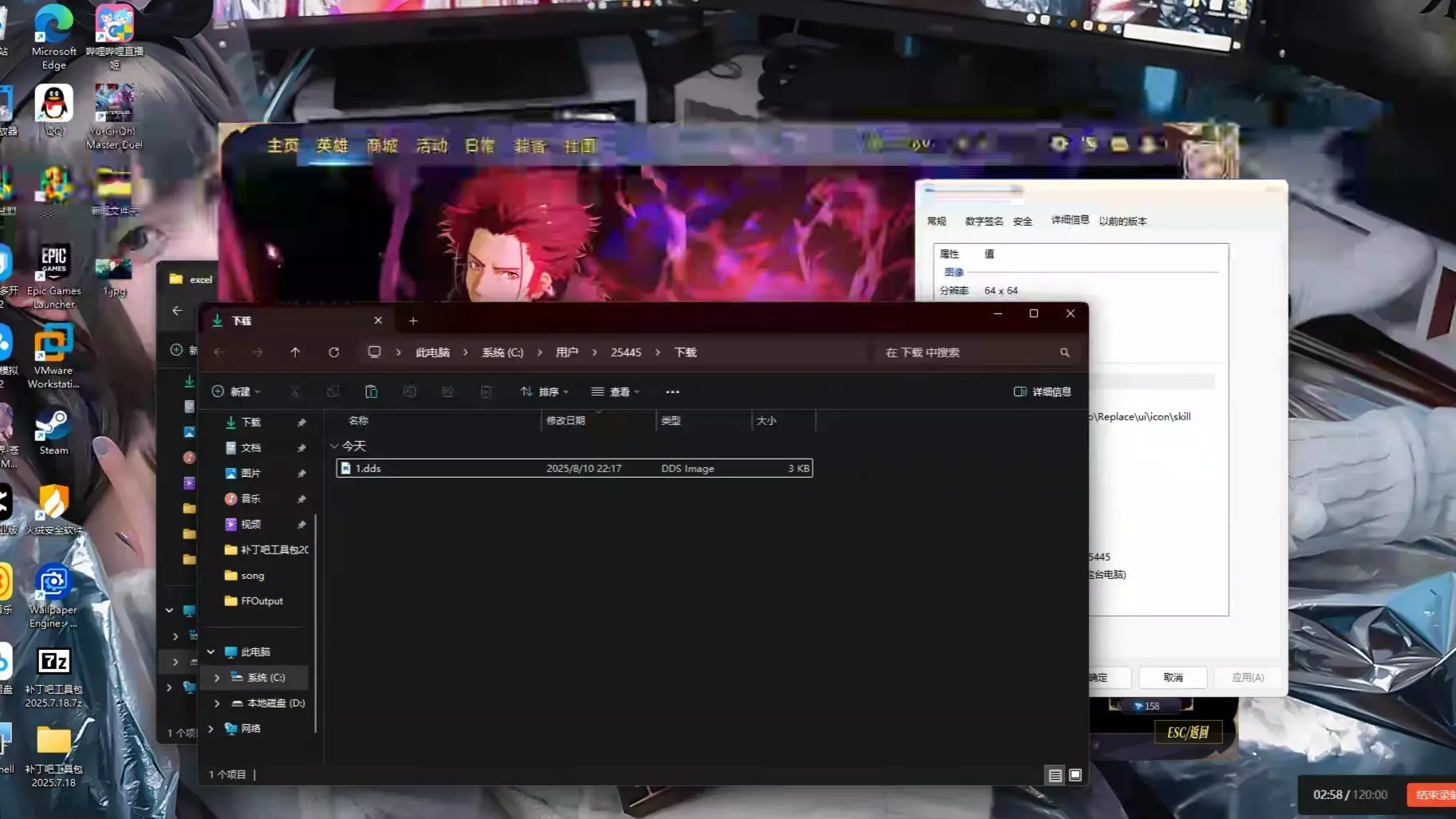The width and height of the screenshot is (1456, 819).
Task: Unpin 下载 from quick access sidebar
Action: [x=302, y=422]
